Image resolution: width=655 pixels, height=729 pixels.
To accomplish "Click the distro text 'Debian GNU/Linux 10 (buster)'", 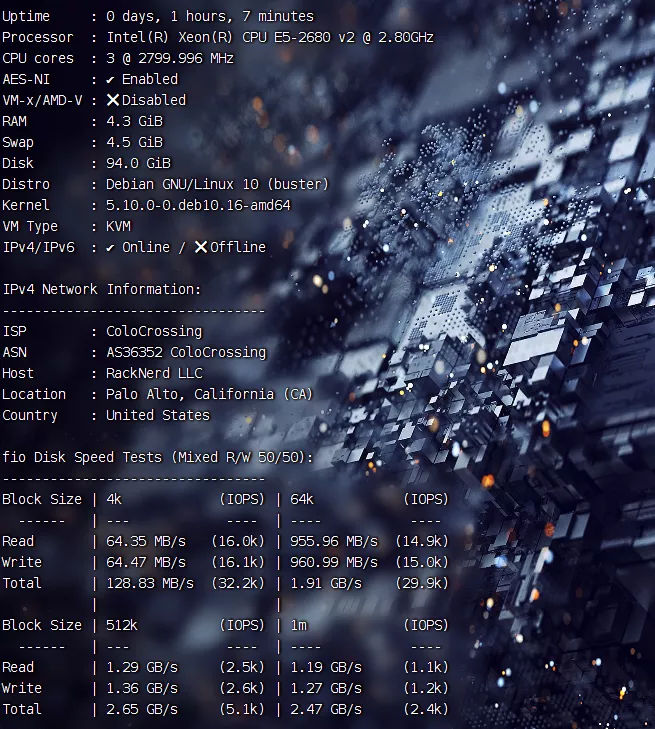I will (x=217, y=185).
